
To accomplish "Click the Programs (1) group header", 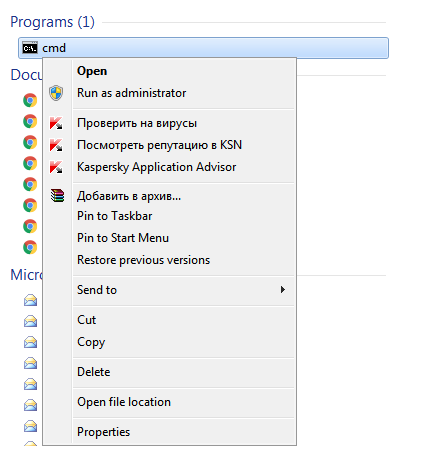I will coord(52,22).
